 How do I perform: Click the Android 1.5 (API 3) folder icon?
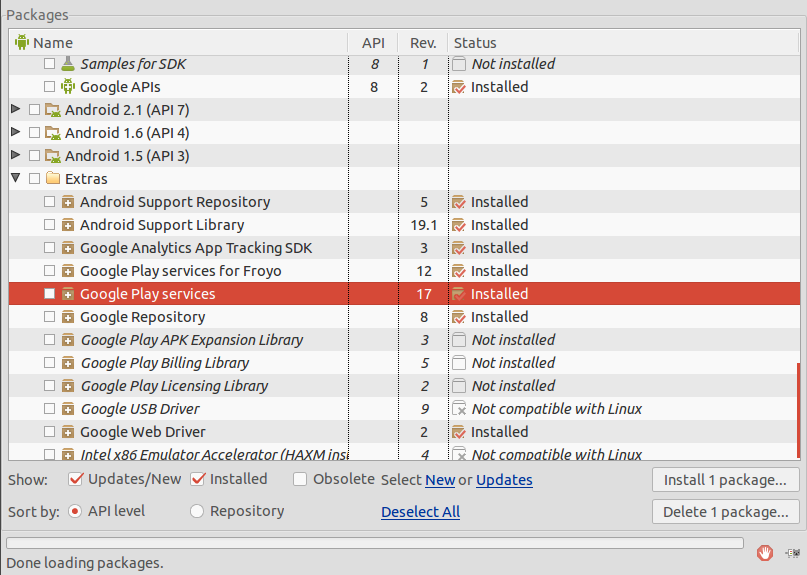pyautogui.click(x=52, y=155)
